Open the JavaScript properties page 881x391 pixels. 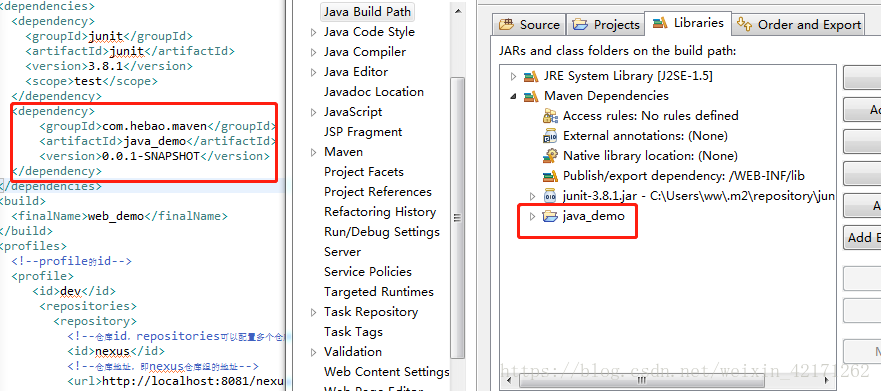coord(353,112)
